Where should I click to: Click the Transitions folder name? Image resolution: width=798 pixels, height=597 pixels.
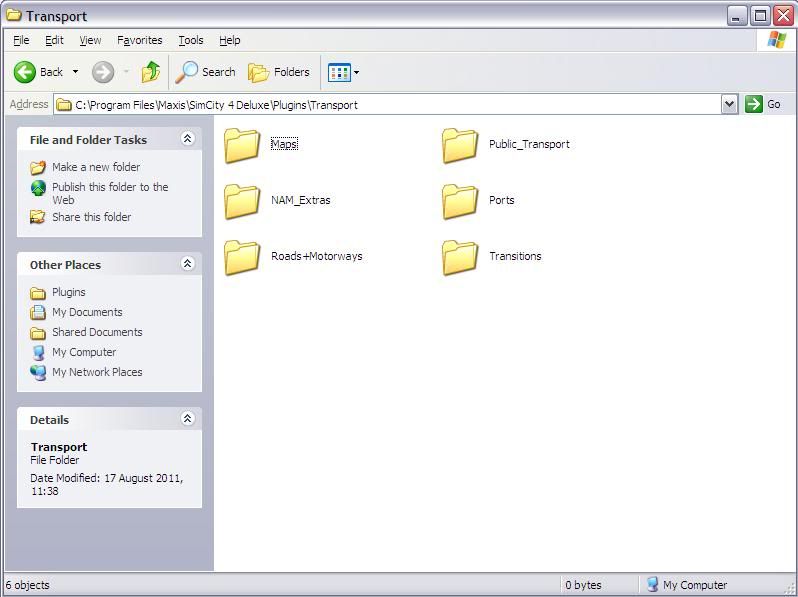[515, 256]
